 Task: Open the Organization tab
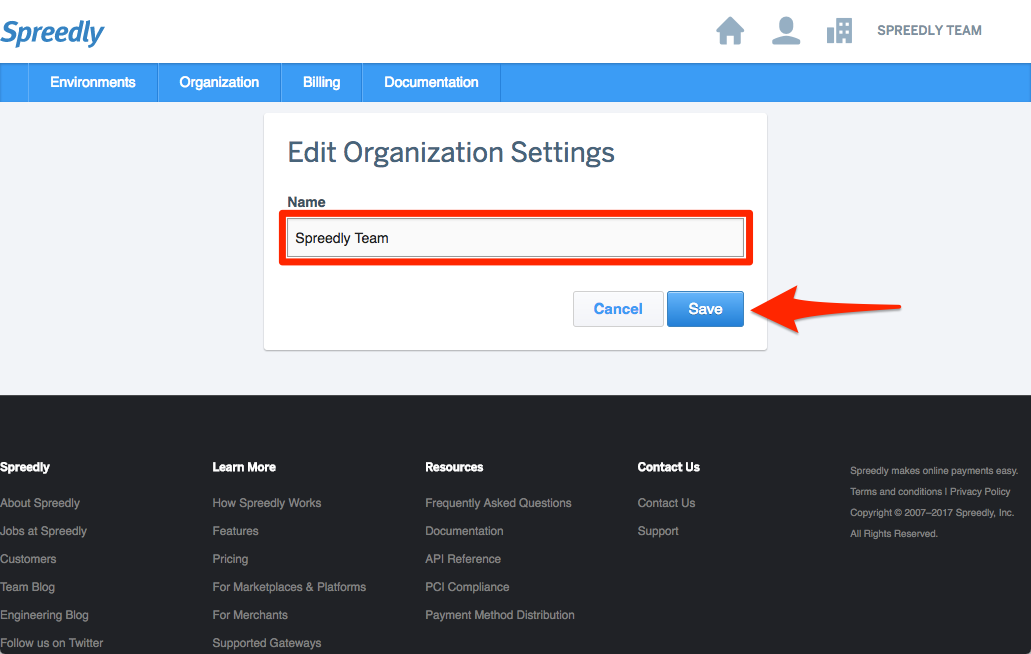click(x=219, y=82)
